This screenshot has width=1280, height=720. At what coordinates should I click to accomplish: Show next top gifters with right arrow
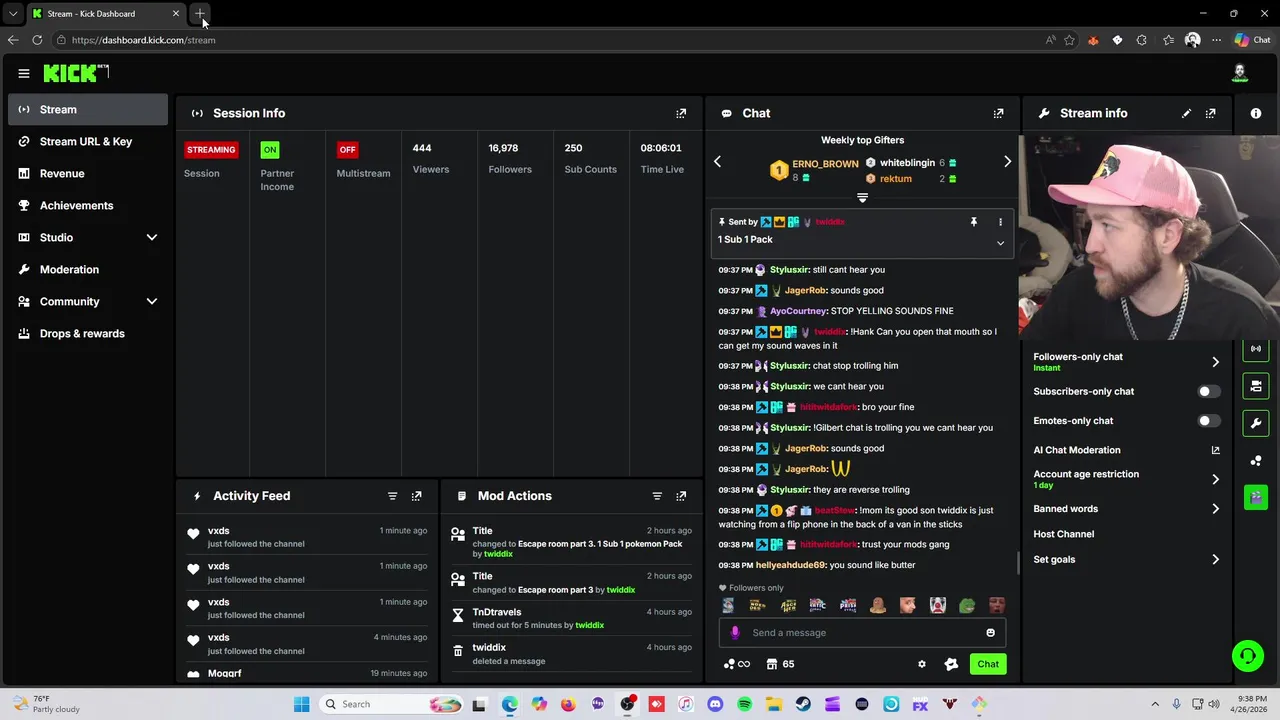pyautogui.click(x=1007, y=161)
